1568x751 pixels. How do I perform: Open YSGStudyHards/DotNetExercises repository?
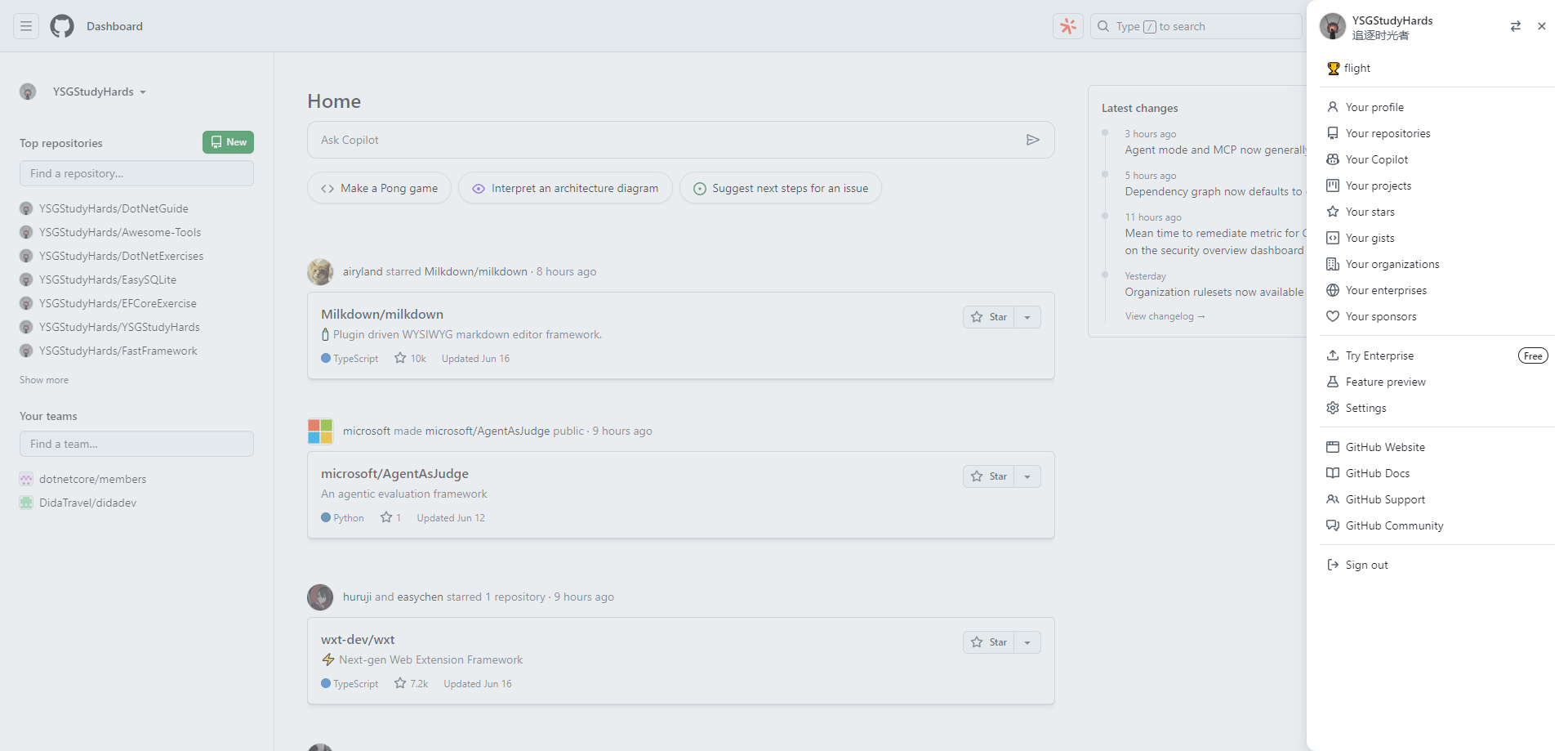121,256
